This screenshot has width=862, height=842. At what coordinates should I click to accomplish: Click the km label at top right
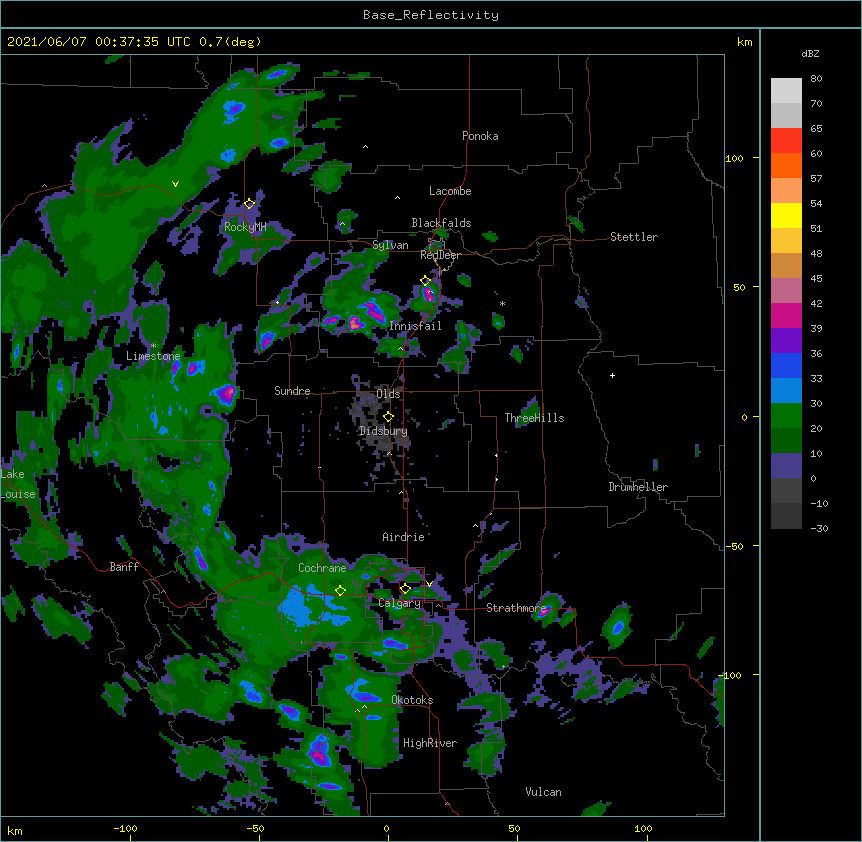point(744,42)
